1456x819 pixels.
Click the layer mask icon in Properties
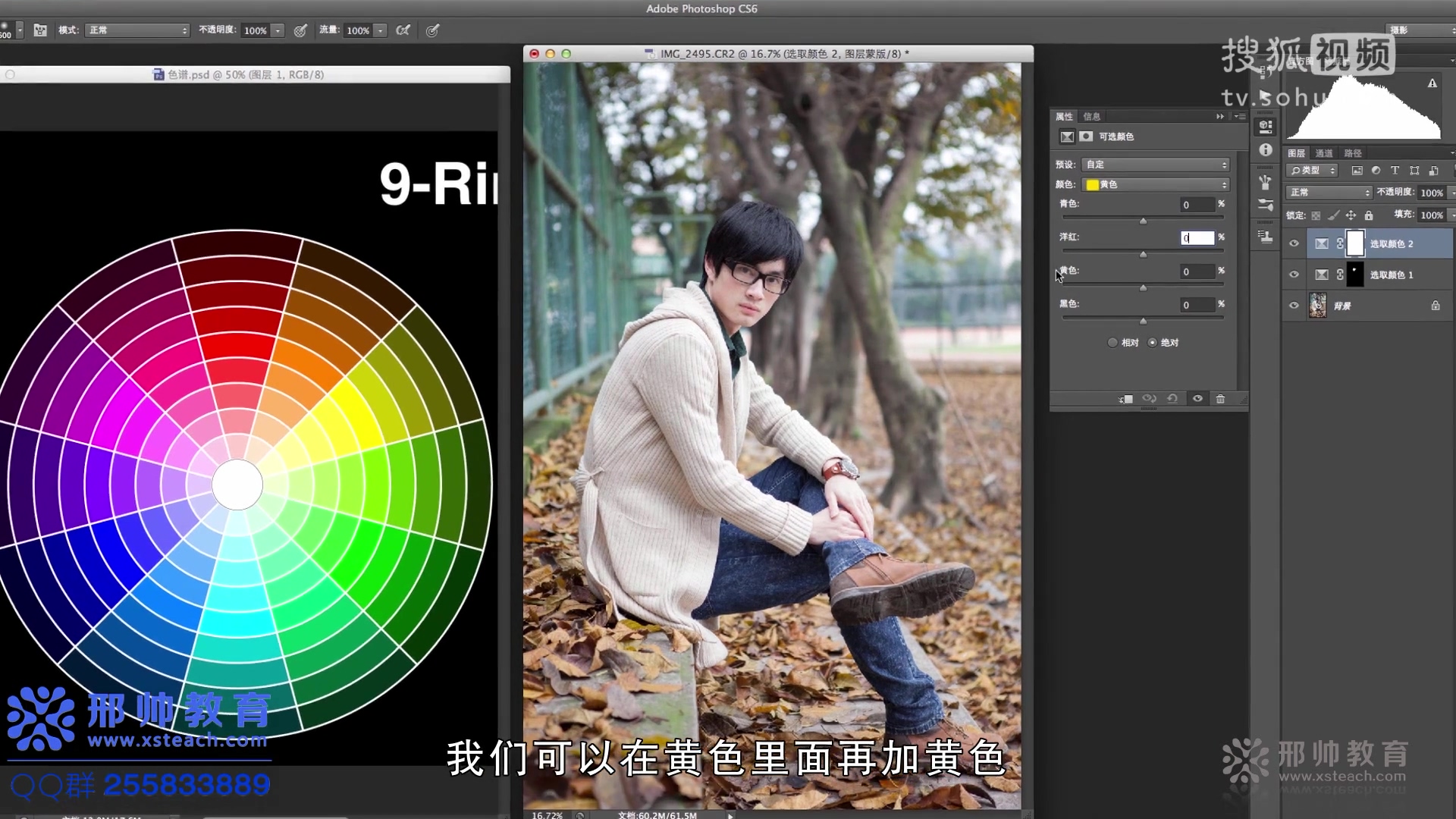pyautogui.click(x=1086, y=136)
